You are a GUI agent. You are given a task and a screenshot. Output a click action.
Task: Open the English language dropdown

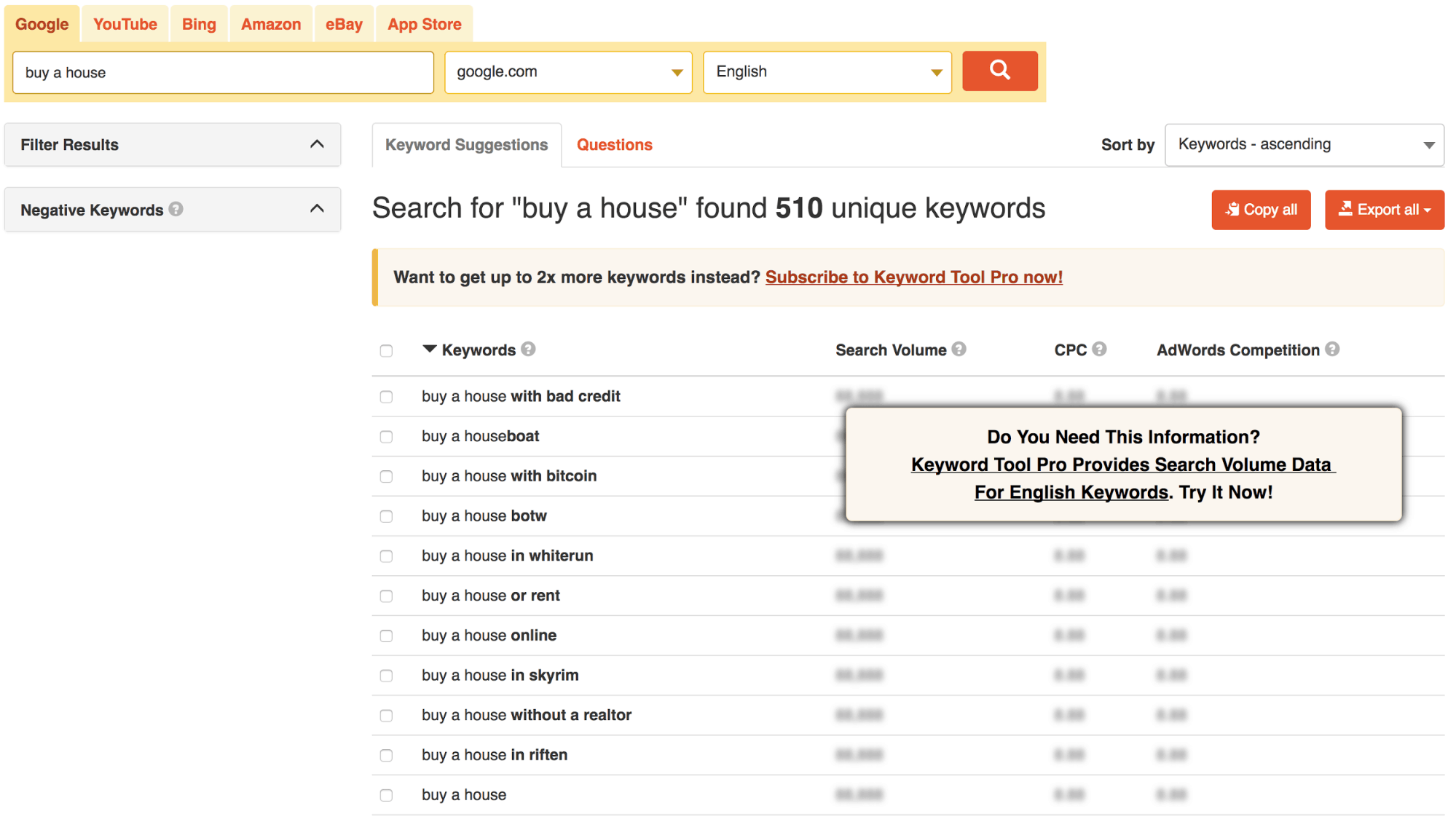tap(827, 72)
